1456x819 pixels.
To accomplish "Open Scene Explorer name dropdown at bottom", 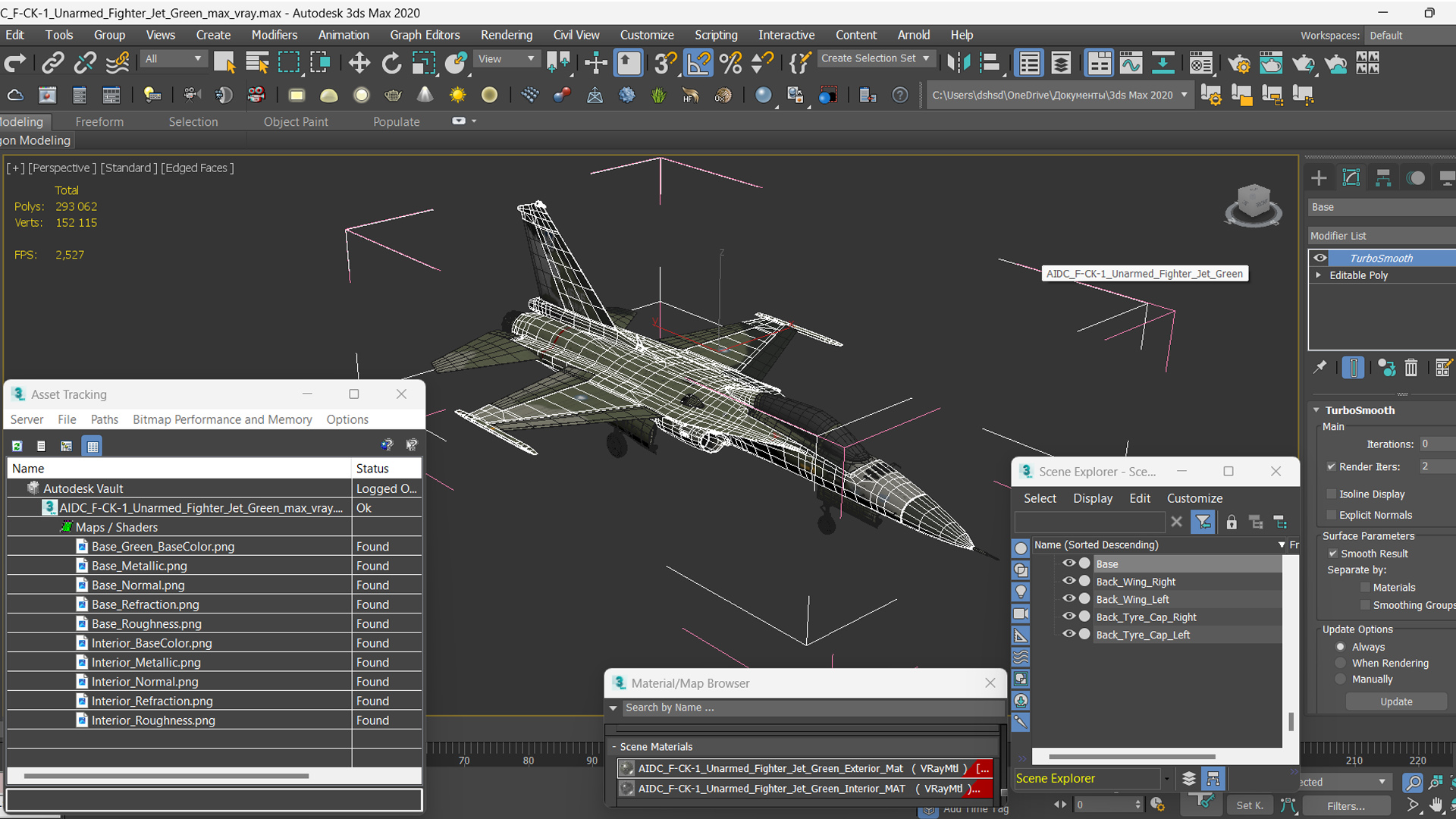I will [x=1166, y=779].
